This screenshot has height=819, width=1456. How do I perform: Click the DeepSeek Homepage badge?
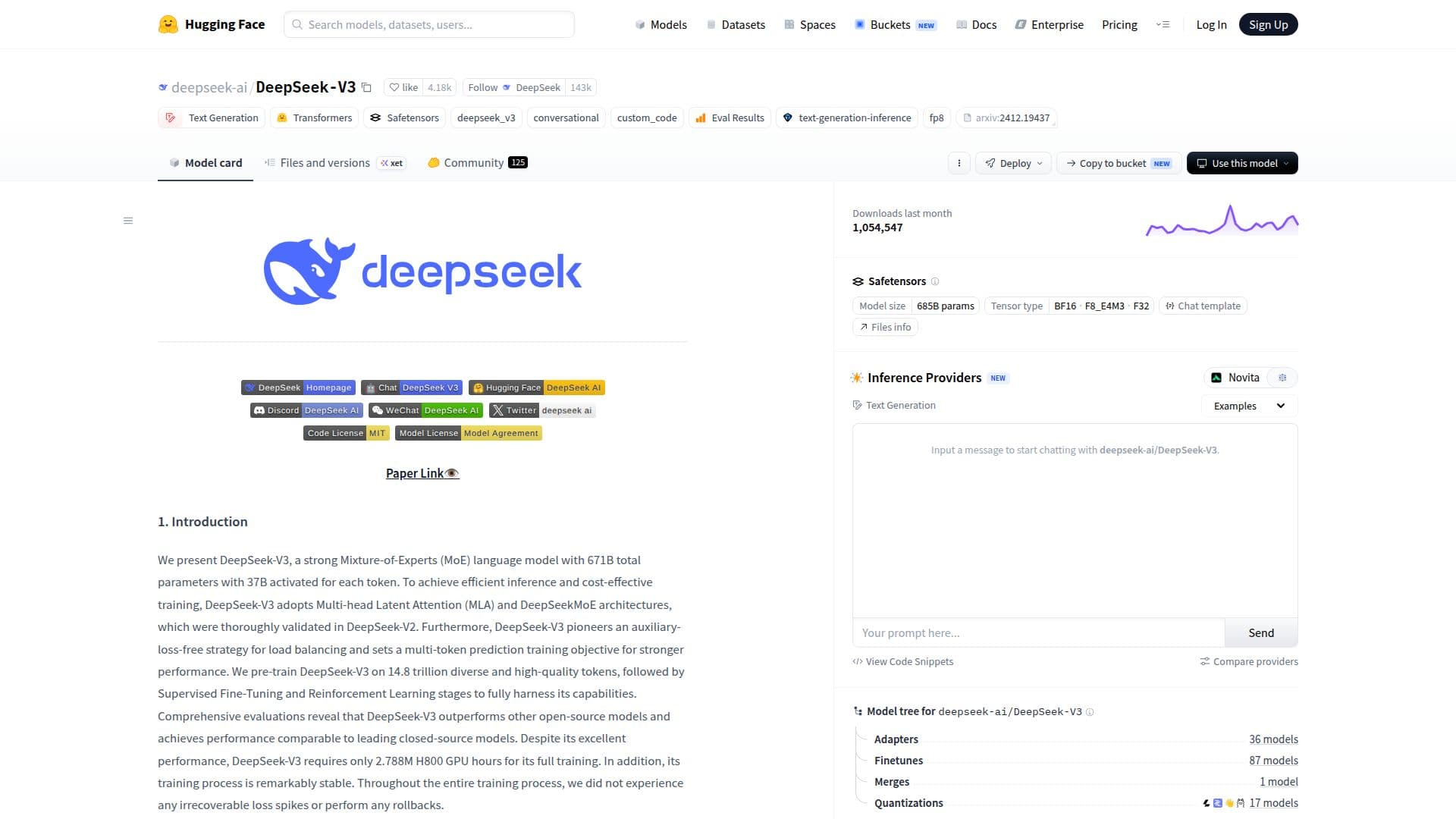pyautogui.click(x=298, y=388)
